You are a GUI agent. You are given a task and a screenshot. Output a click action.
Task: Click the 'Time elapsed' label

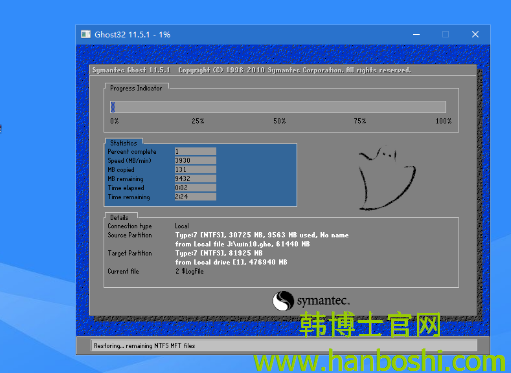point(126,188)
